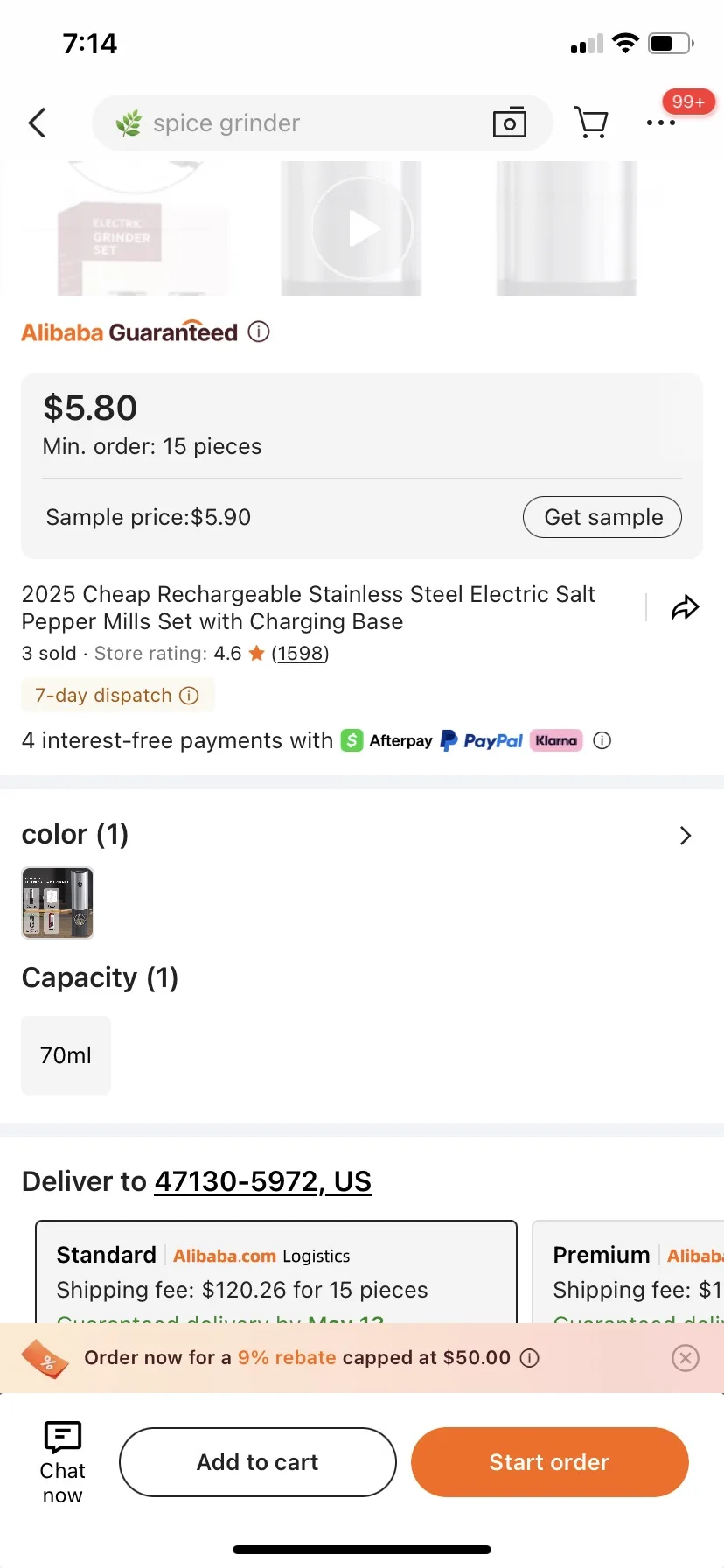Tap 7-day dispatch info icon
724x1568 pixels.
pyautogui.click(x=189, y=696)
